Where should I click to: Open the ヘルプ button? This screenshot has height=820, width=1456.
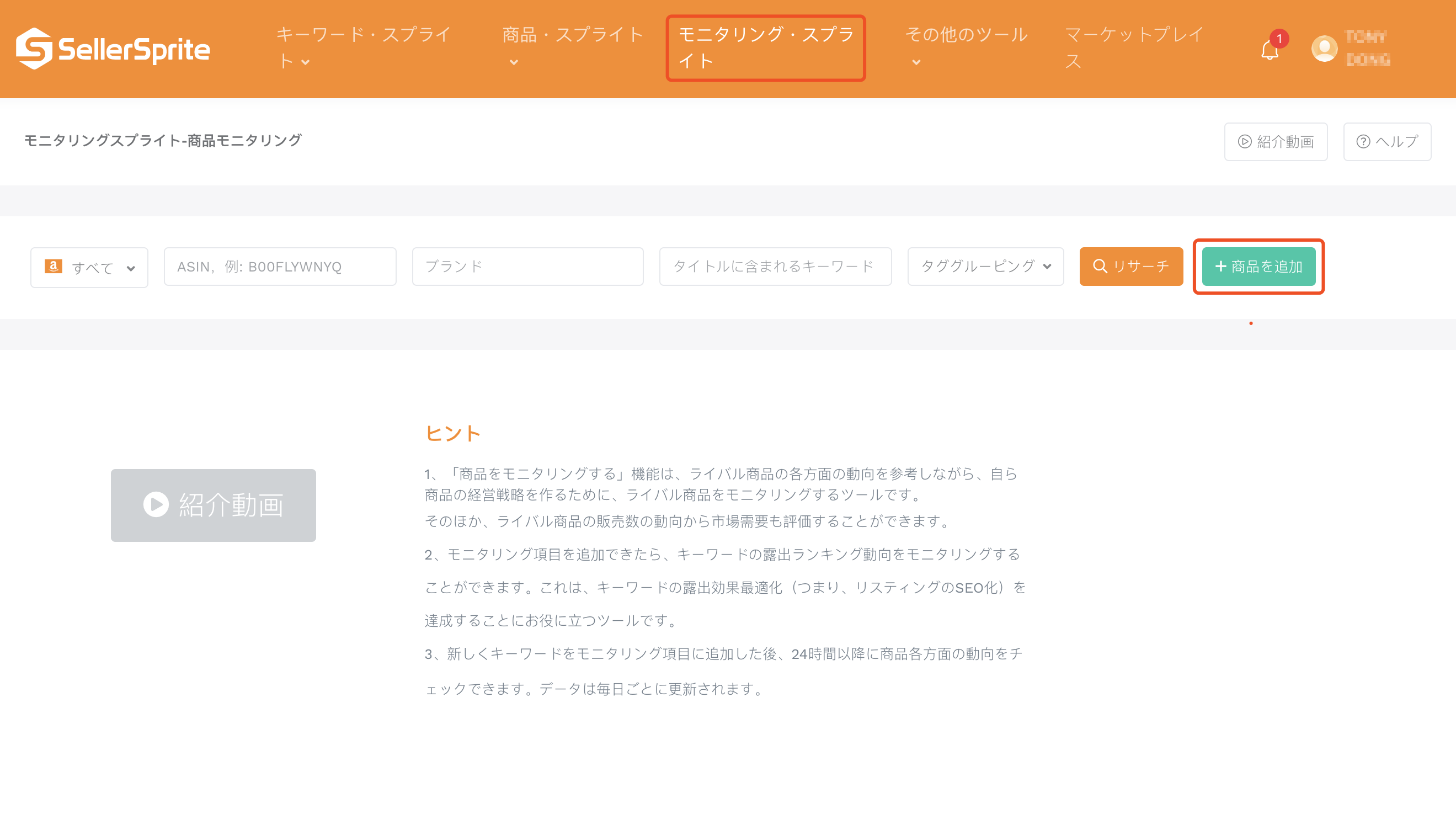click(1387, 142)
